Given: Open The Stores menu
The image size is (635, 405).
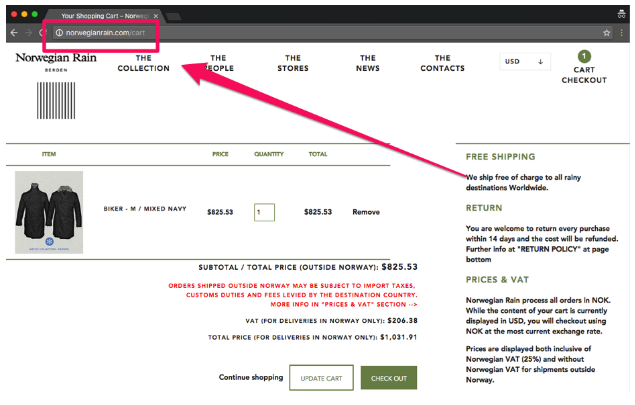Looking at the screenshot, I should pos(293,63).
